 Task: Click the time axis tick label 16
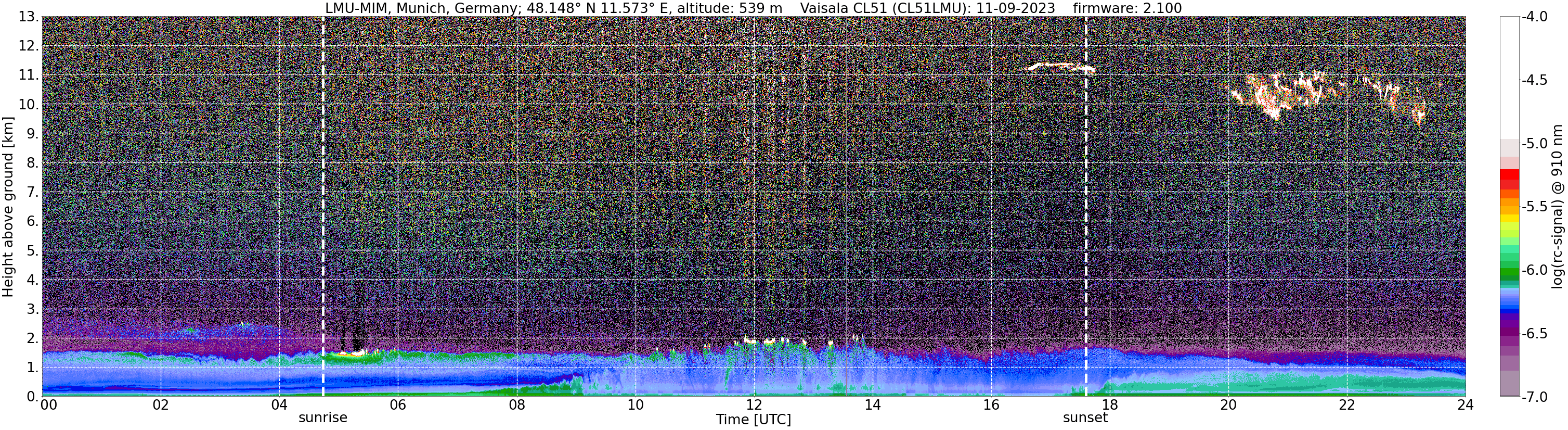coord(991,405)
